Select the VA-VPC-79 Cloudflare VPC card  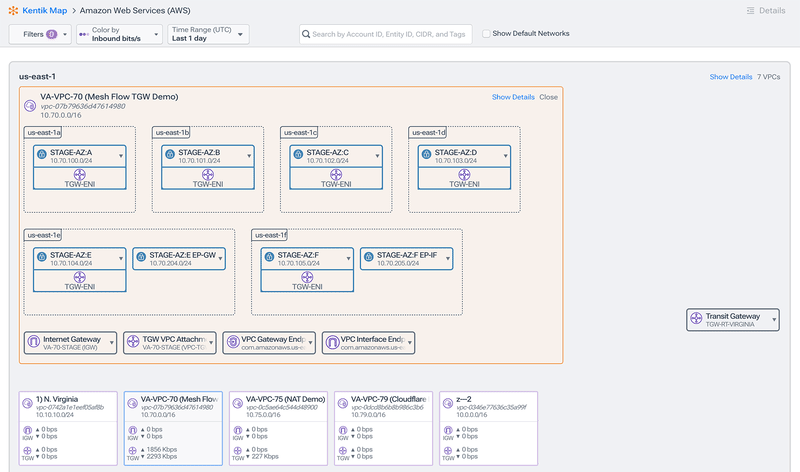tap(384, 428)
